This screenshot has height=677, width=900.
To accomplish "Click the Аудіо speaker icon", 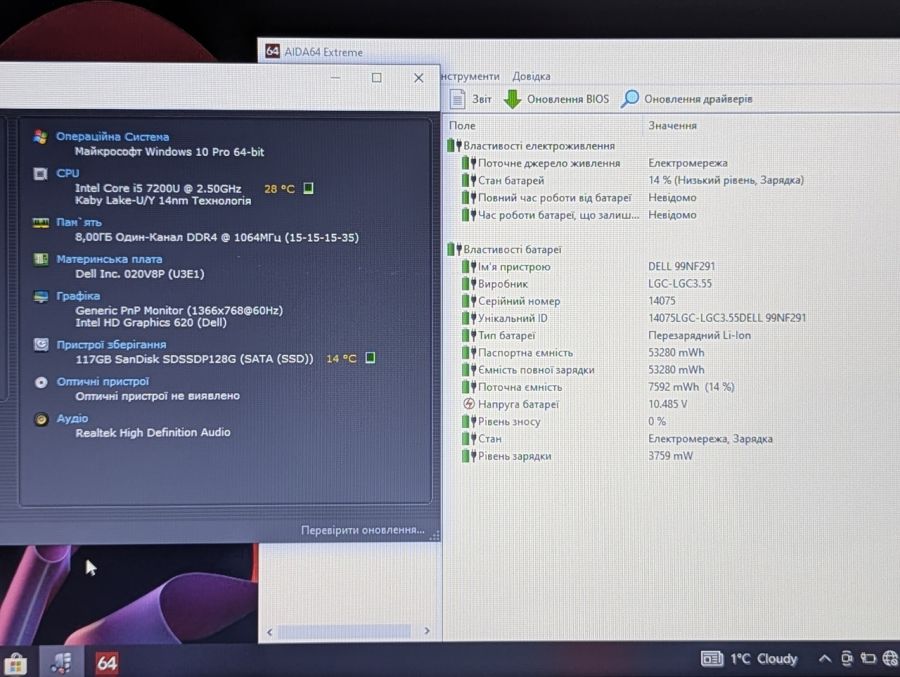I will [x=41, y=419].
